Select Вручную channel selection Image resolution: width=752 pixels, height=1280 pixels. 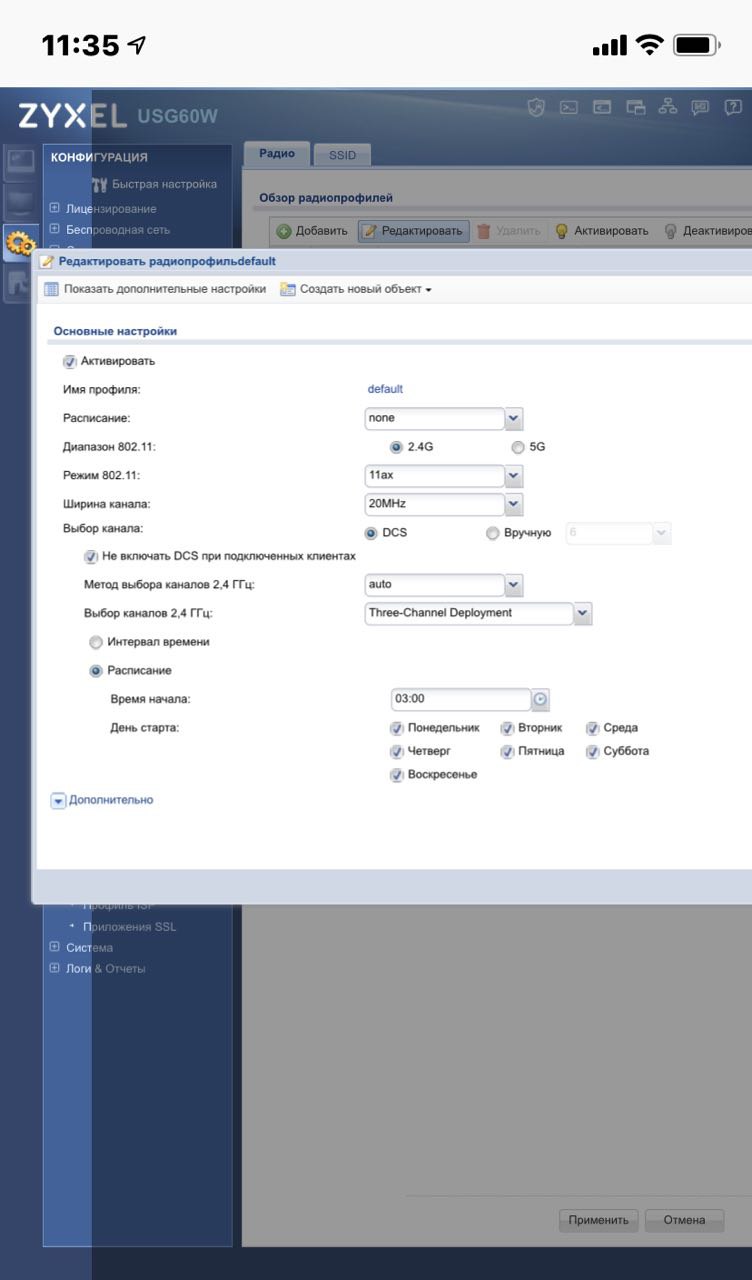pos(492,533)
